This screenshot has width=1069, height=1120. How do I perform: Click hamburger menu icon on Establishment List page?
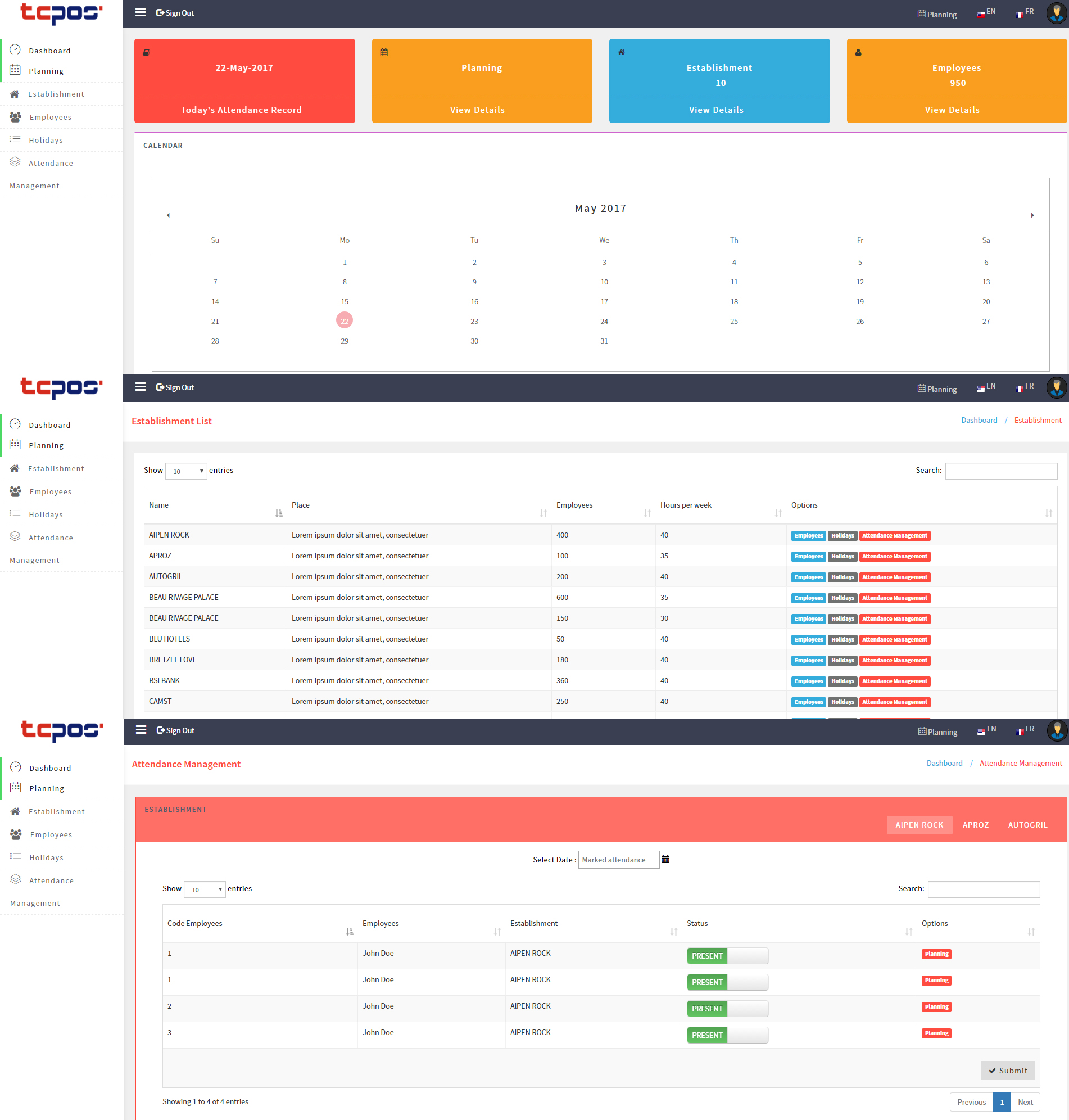point(140,387)
